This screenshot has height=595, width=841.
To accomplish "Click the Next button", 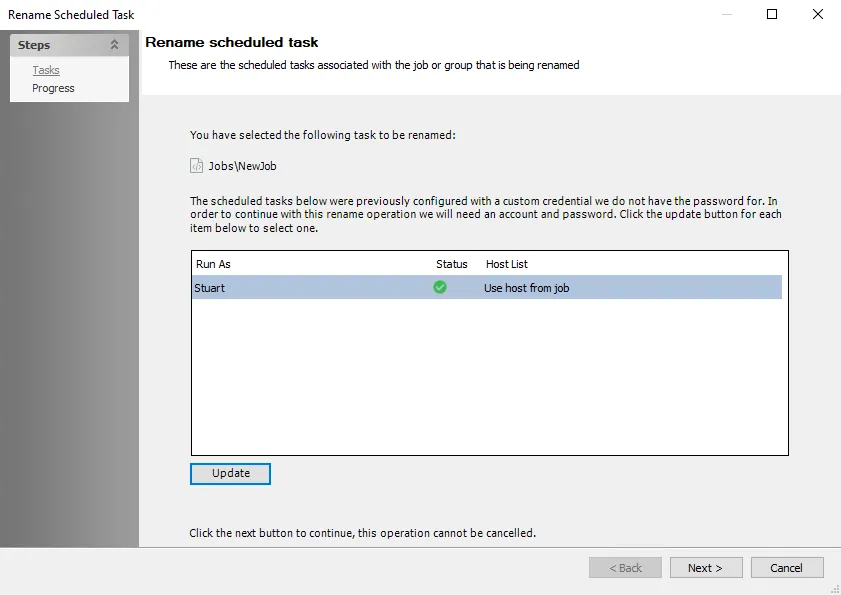I will 706,568.
